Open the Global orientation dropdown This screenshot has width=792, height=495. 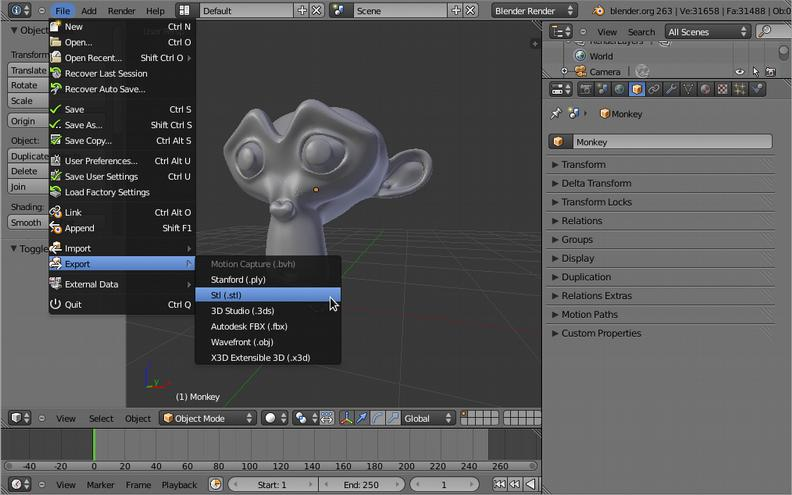pyautogui.click(x=428, y=418)
